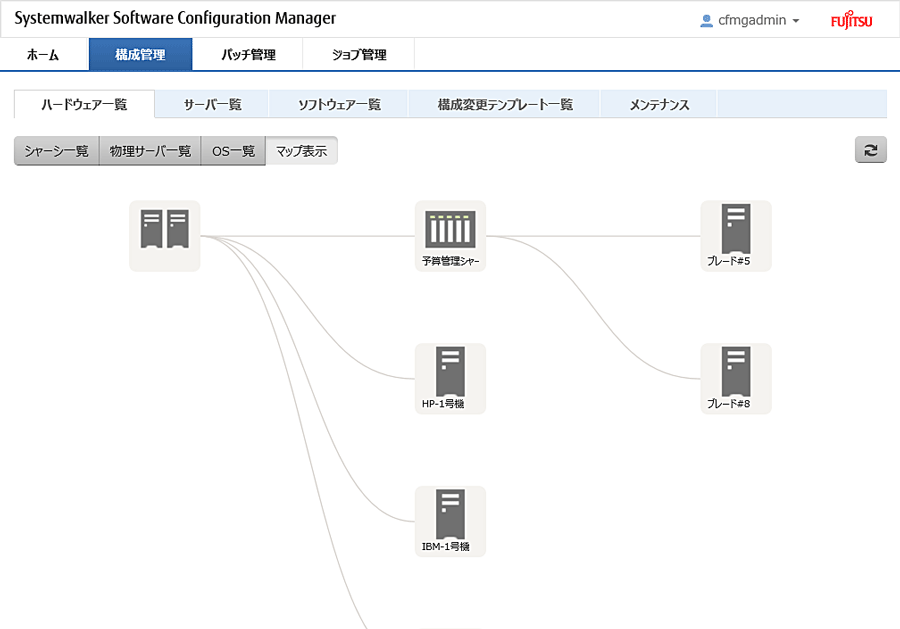Open the ジョブ管理 main tab
This screenshot has height=629, width=900.
[x=359, y=55]
